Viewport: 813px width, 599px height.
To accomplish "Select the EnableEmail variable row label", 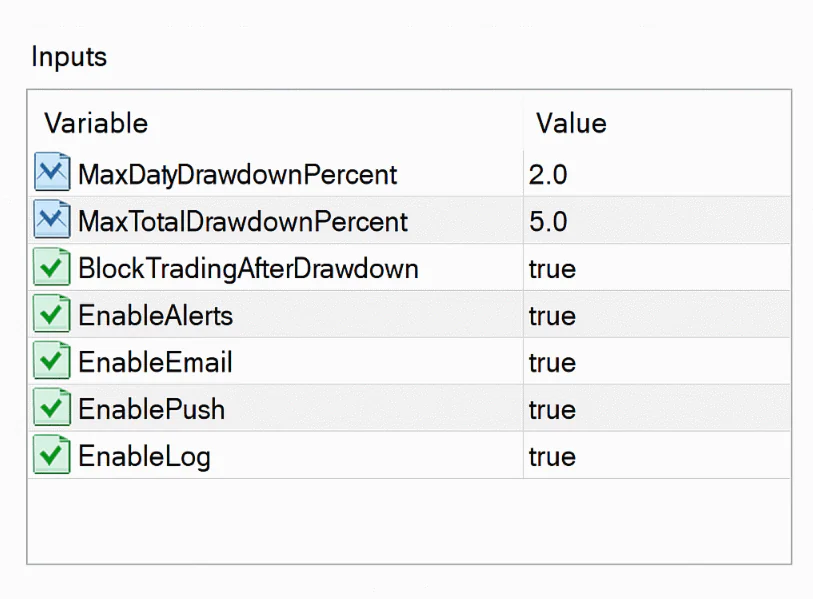I will [x=155, y=362].
